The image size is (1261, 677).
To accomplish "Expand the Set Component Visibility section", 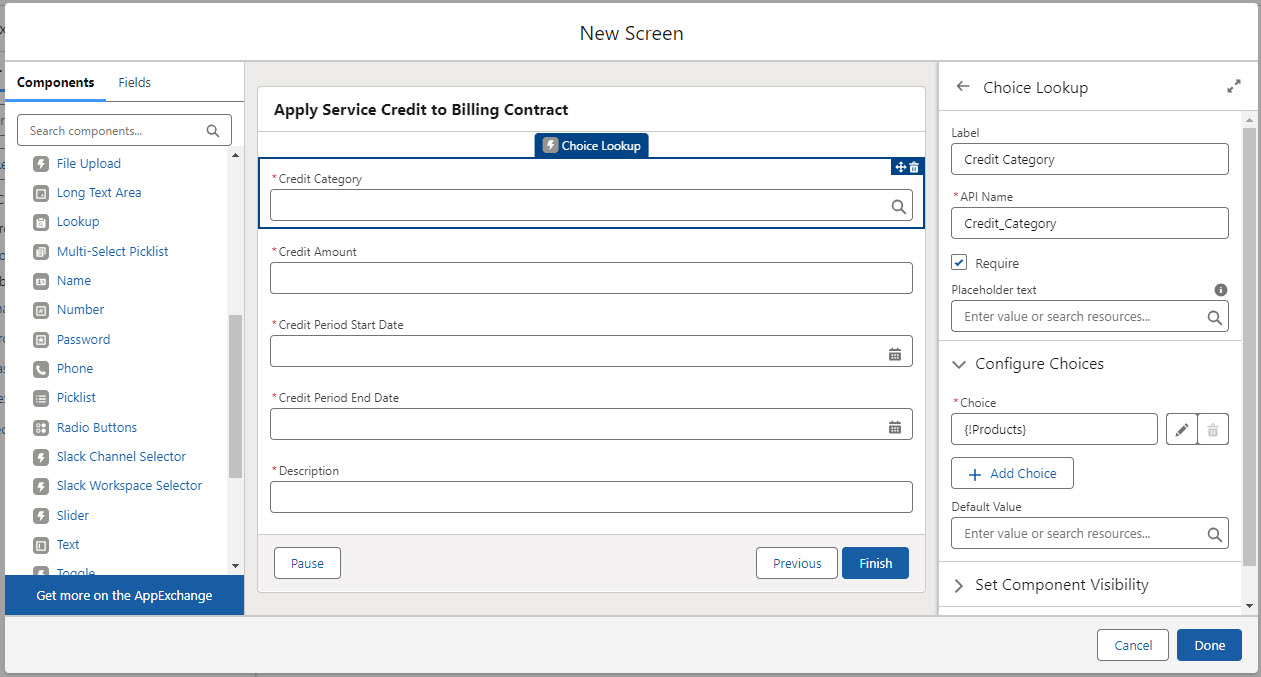I will coord(960,585).
